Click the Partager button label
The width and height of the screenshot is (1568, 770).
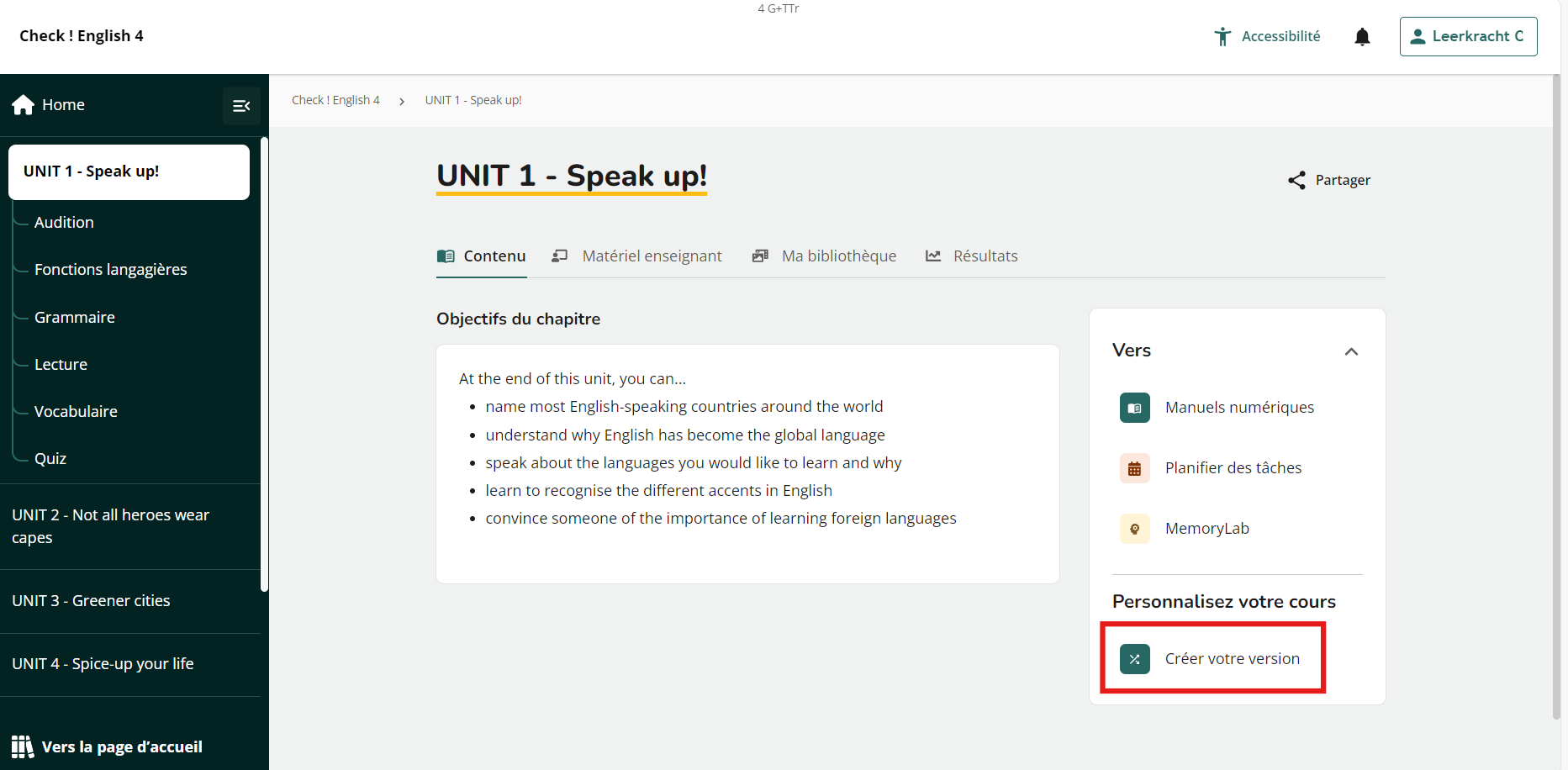(1343, 180)
